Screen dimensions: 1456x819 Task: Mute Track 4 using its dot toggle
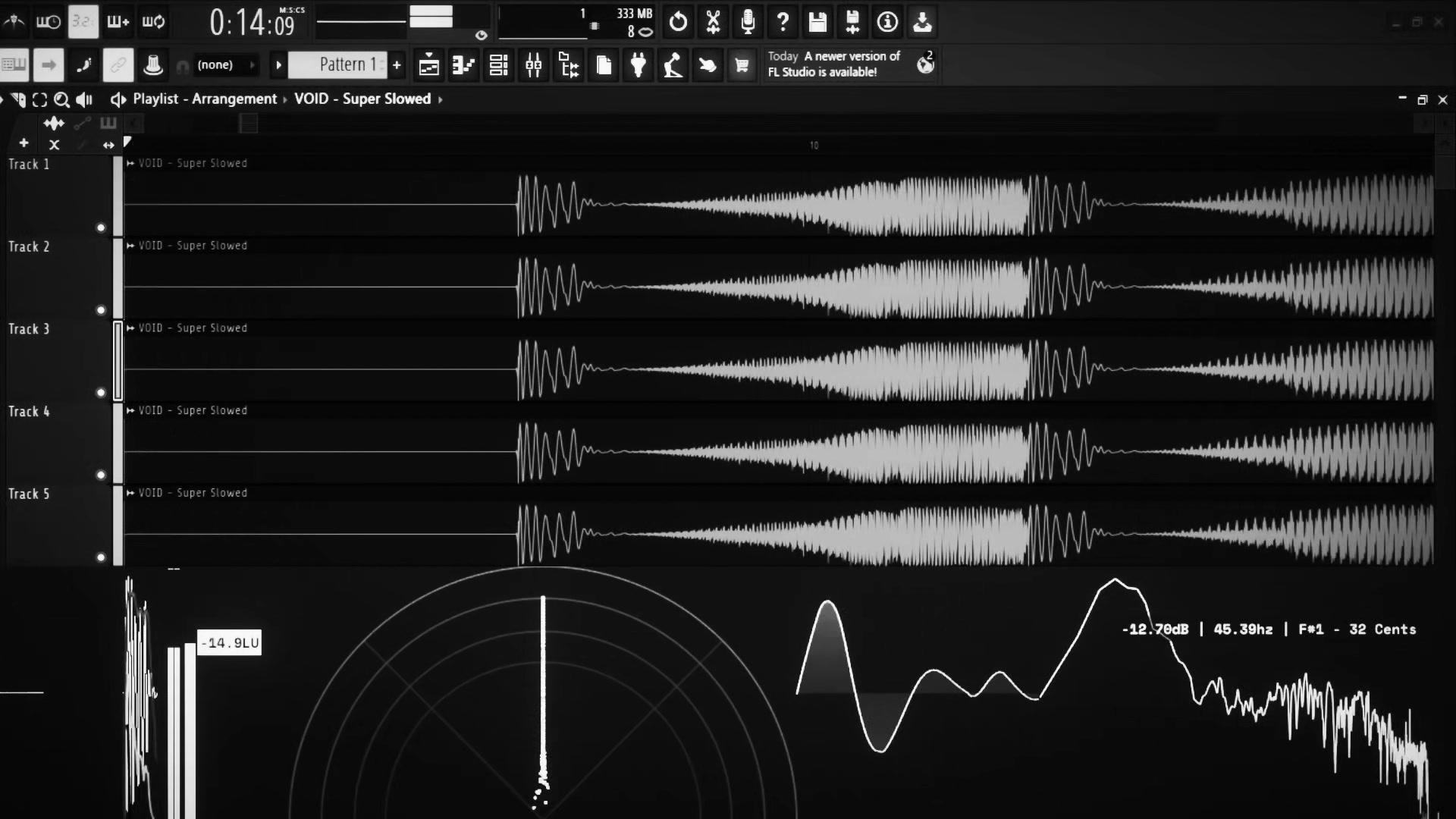click(x=101, y=475)
